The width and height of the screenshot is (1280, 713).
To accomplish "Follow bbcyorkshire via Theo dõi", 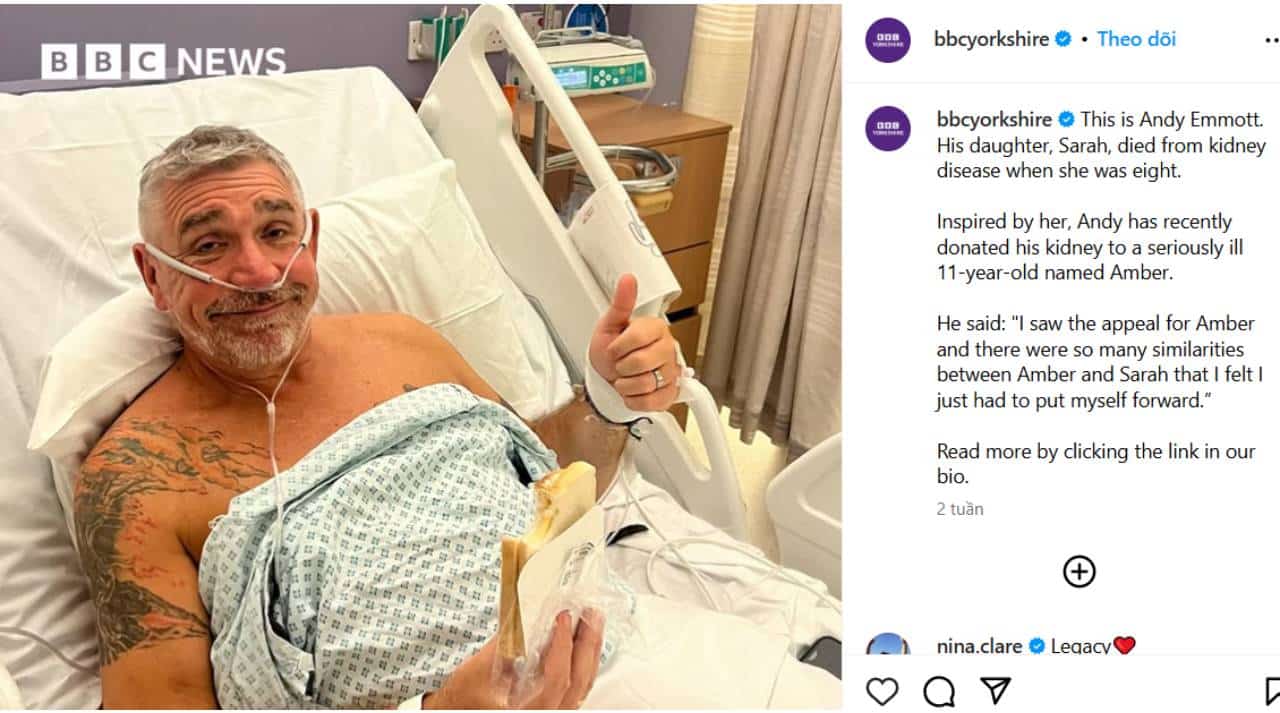I will pyautogui.click(x=1136, y=39).
